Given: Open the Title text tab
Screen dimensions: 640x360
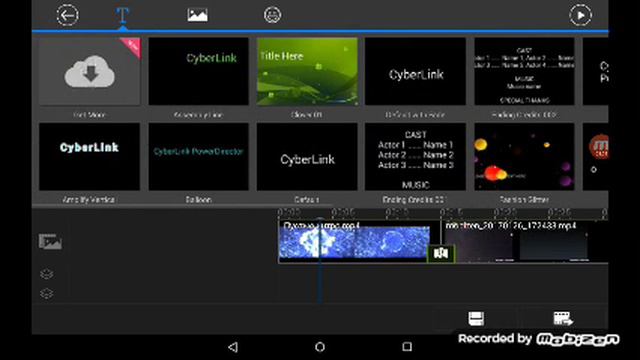Looking at the screenshot, I should [122, 16].
